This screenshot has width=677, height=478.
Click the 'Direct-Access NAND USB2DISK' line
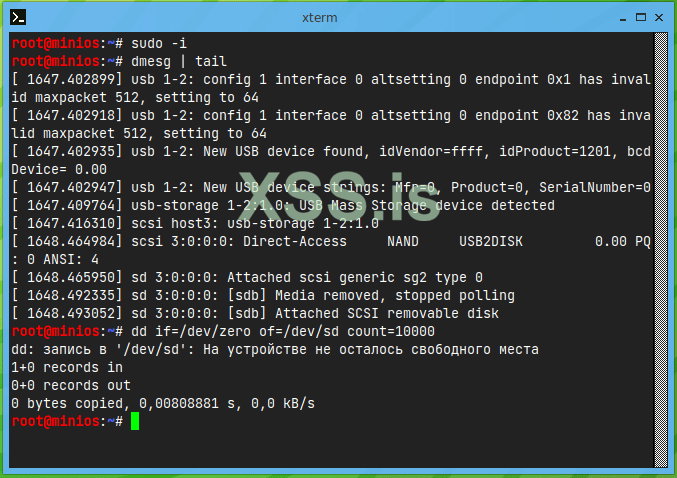click(331, 241)
